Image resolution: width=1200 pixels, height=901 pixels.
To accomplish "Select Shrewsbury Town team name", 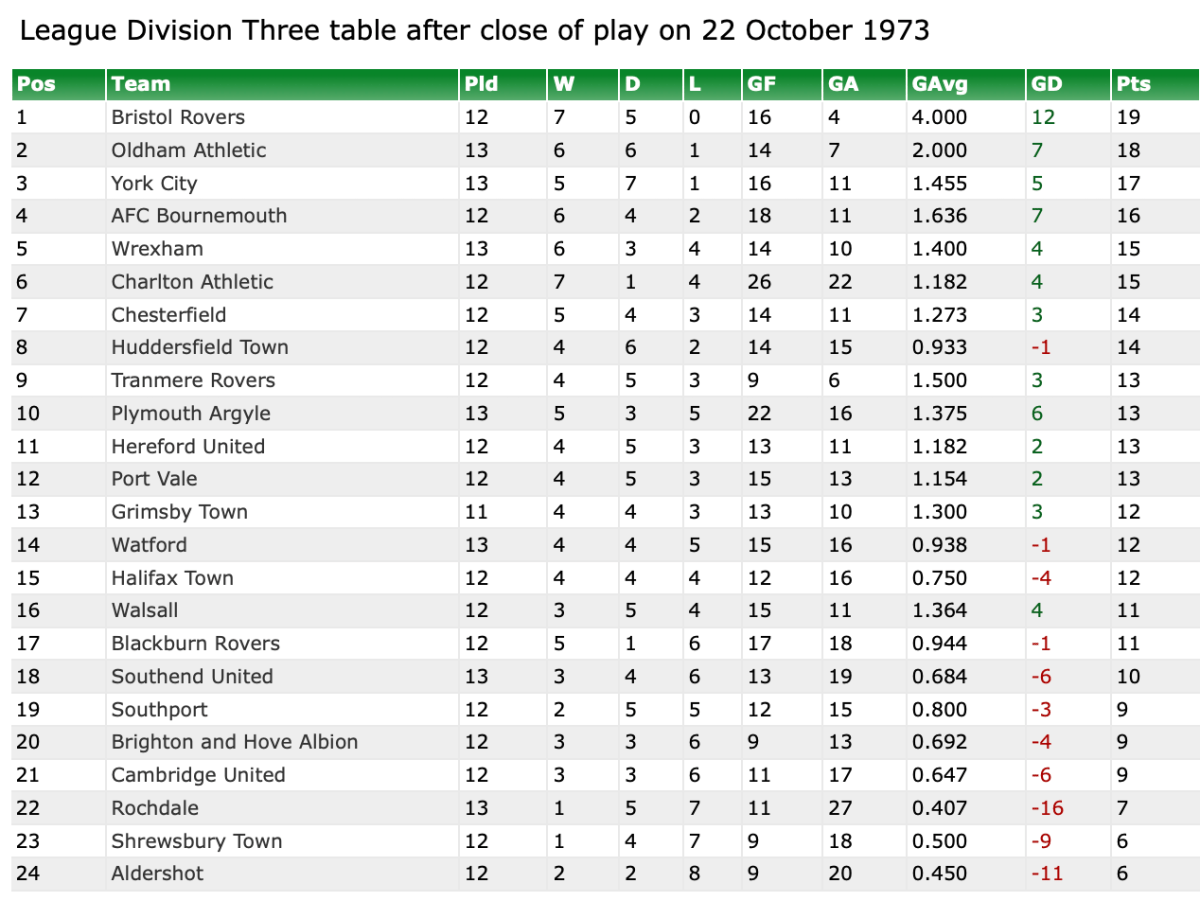I will click(x=197, y=841).
